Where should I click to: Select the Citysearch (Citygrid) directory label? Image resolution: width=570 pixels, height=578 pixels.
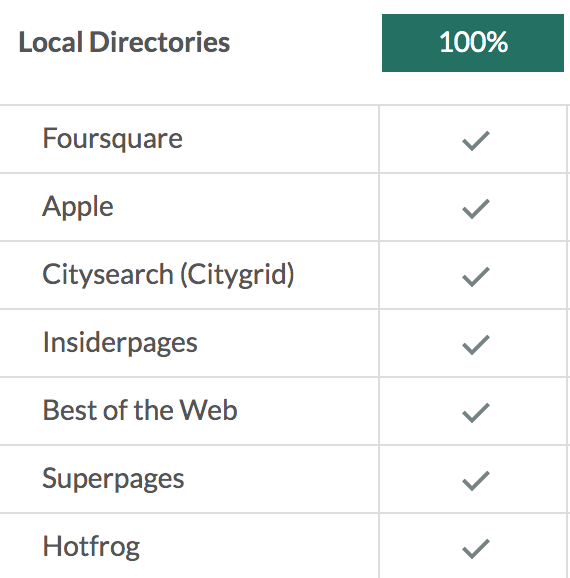click(168, 275)
